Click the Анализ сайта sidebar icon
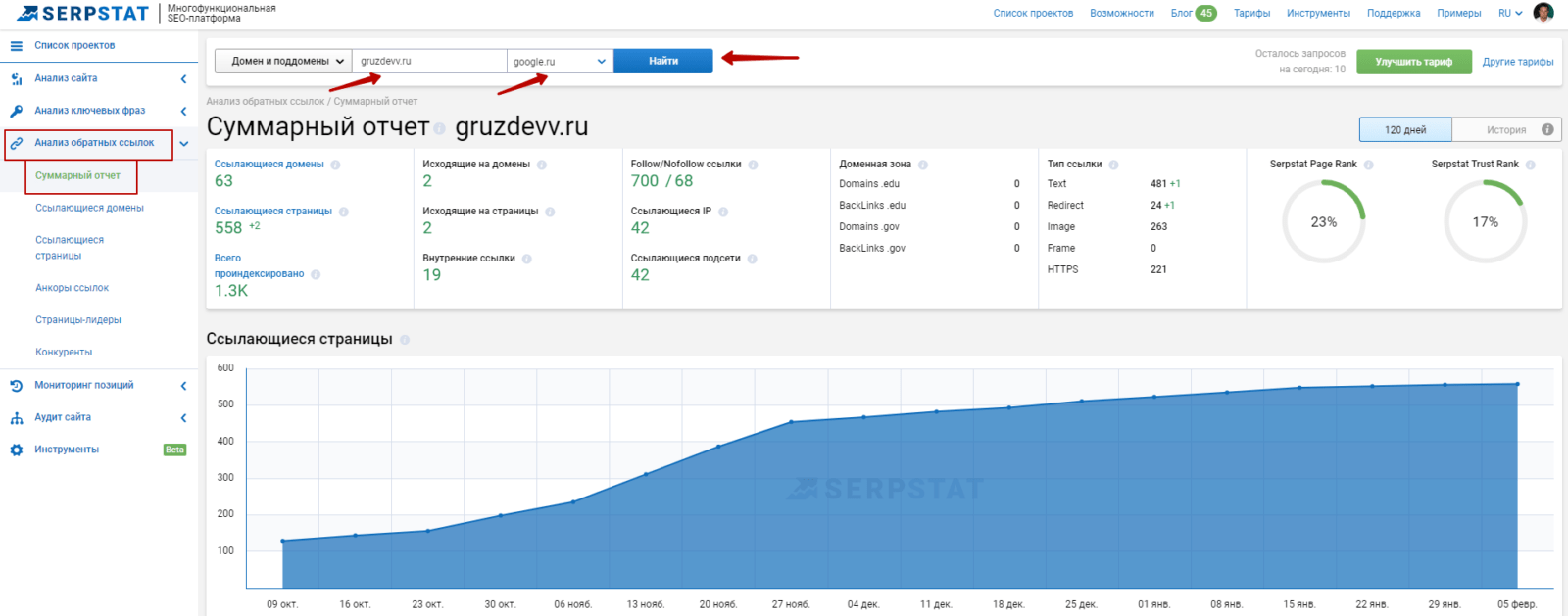Image resolution: width=1568 pixels, height=616 pixels. coord(17,78)
